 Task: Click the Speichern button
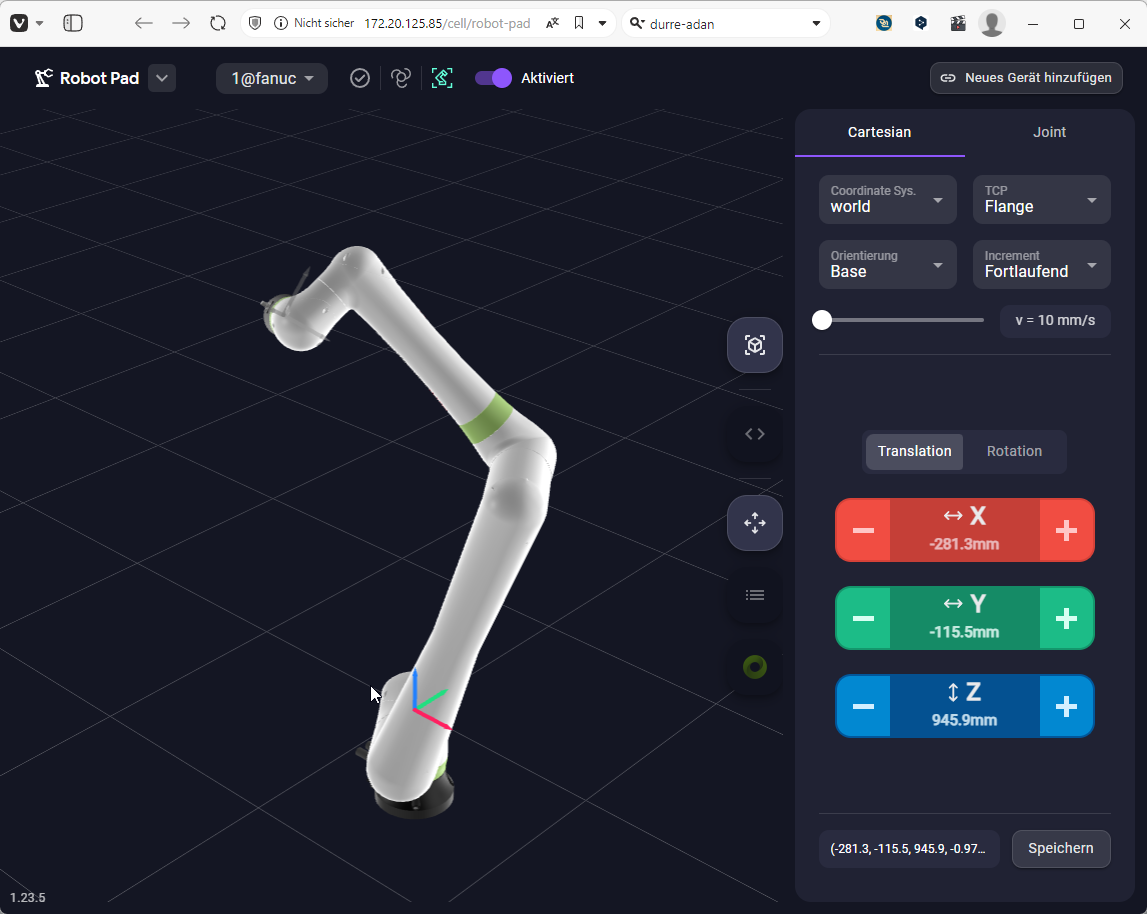[1060, 848]
